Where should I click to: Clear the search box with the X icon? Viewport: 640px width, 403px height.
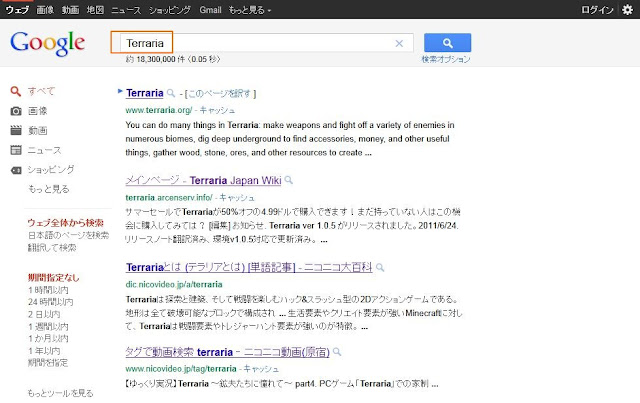(399, 43)
